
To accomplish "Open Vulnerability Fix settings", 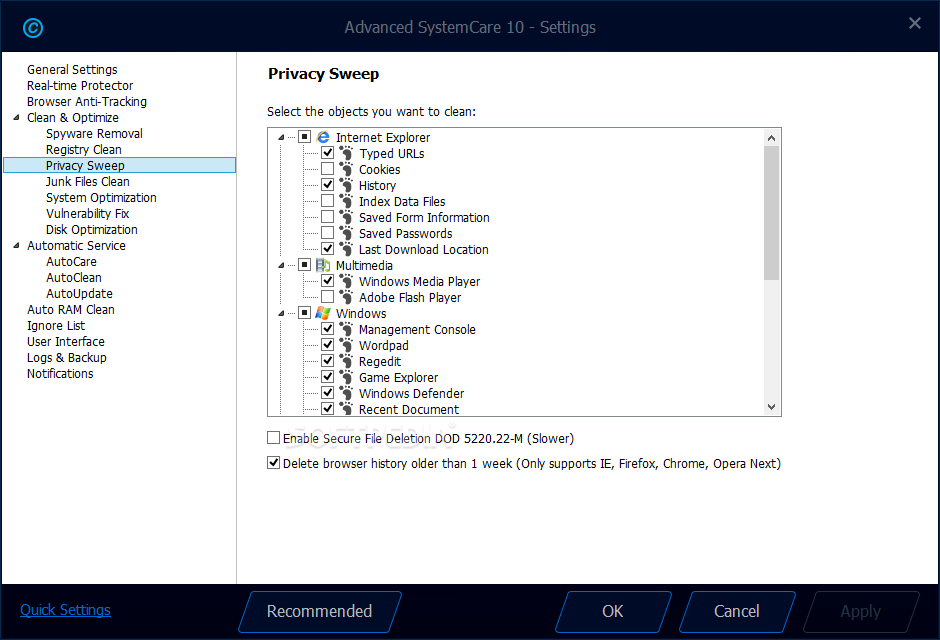I will [88, 213].
